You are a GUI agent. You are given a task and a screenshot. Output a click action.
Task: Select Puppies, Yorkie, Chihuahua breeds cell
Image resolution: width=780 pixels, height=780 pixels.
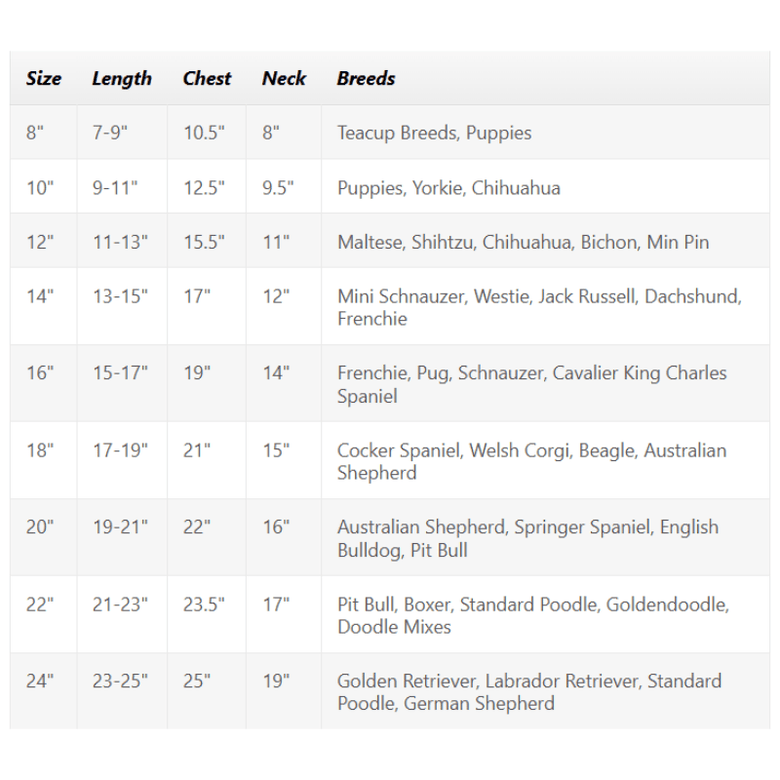[546, 187]
